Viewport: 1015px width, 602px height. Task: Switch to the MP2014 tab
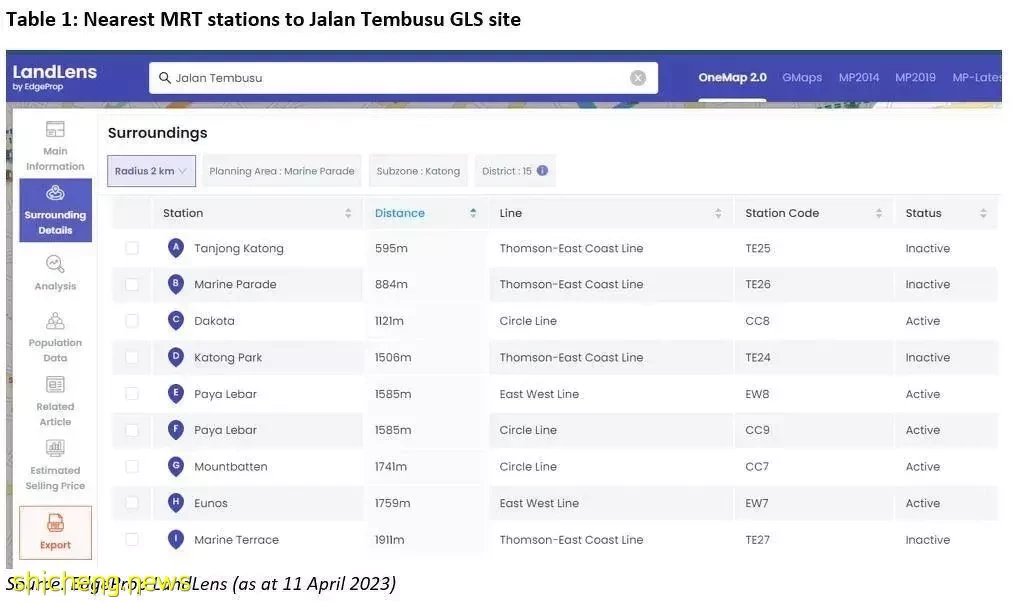[859, 78]
